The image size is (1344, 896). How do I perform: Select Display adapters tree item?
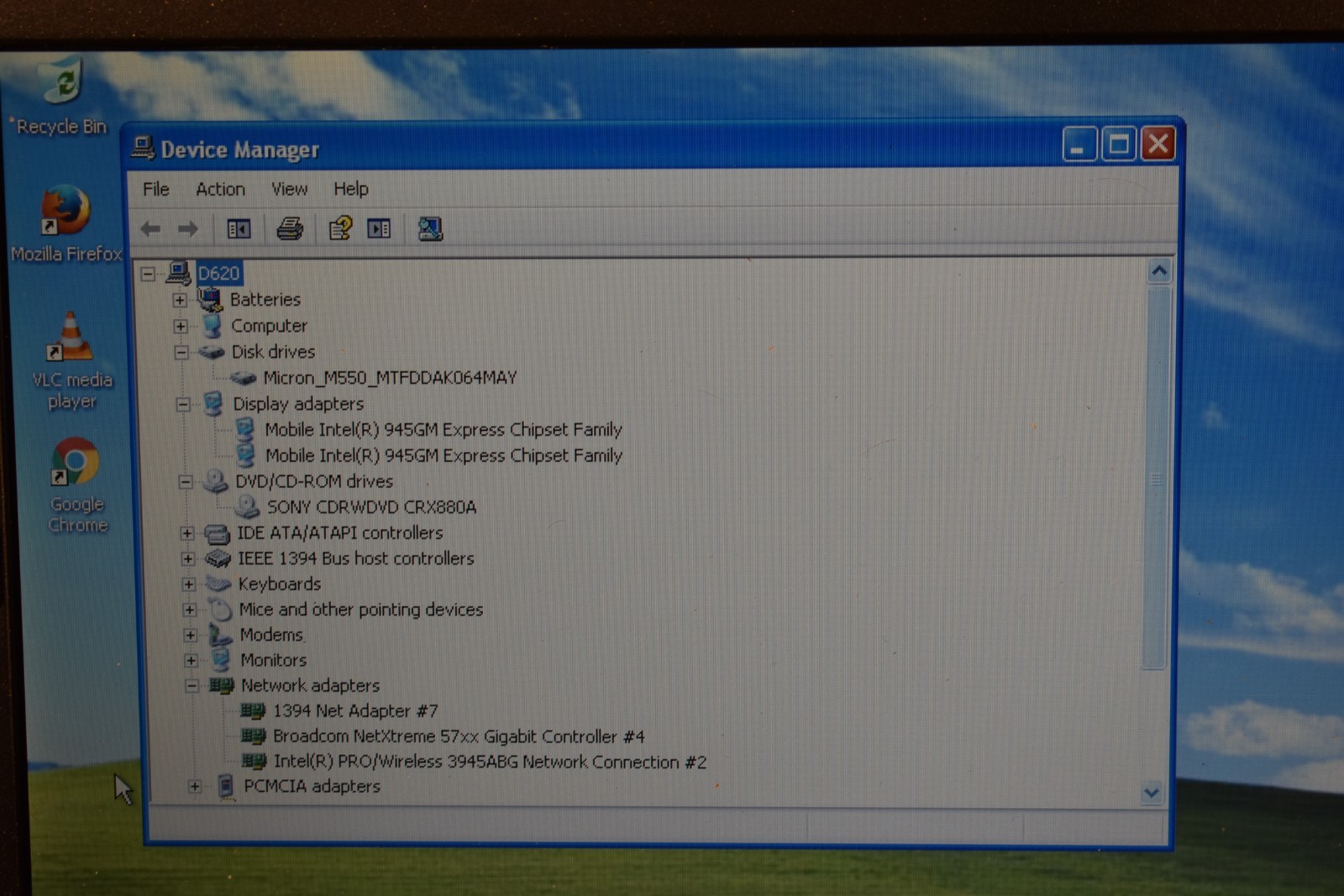(x=298, y=403)
